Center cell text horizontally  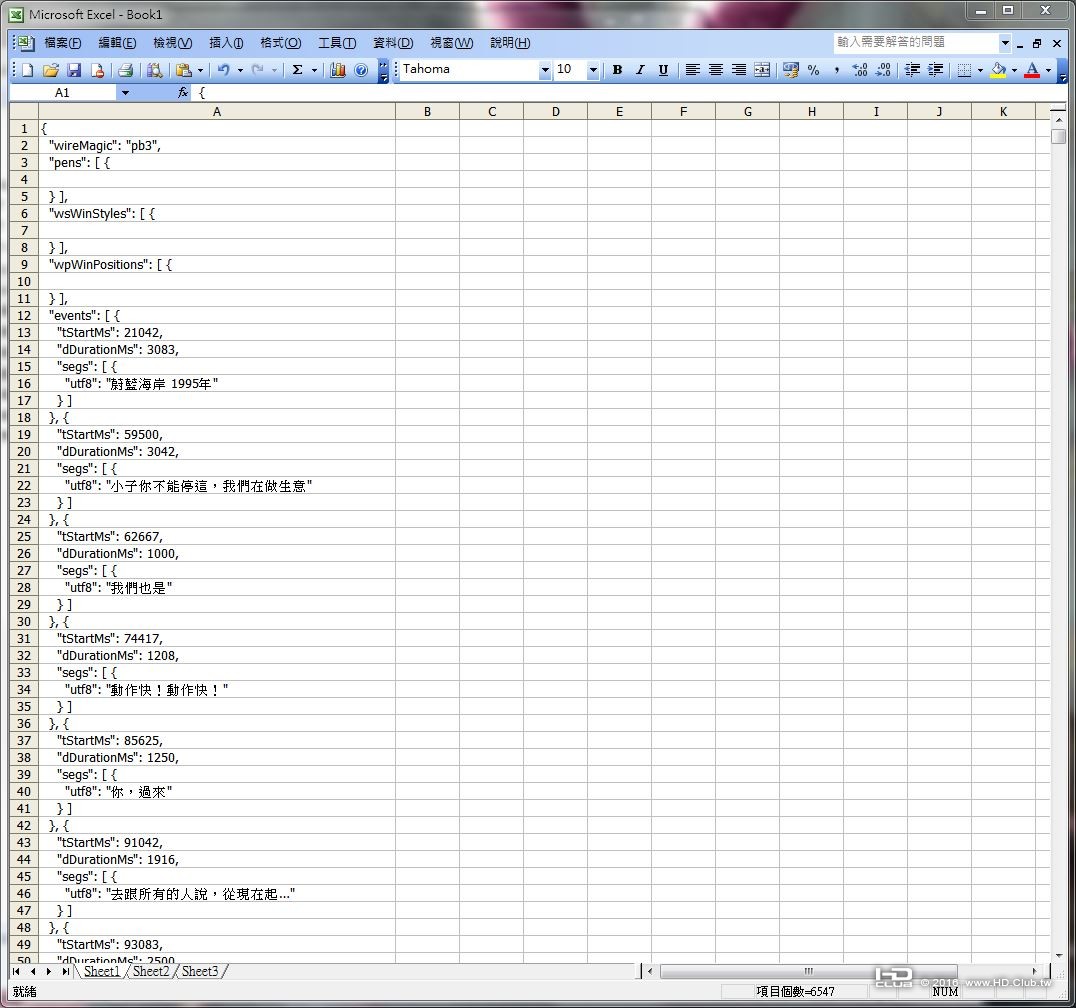pos(716,70)
